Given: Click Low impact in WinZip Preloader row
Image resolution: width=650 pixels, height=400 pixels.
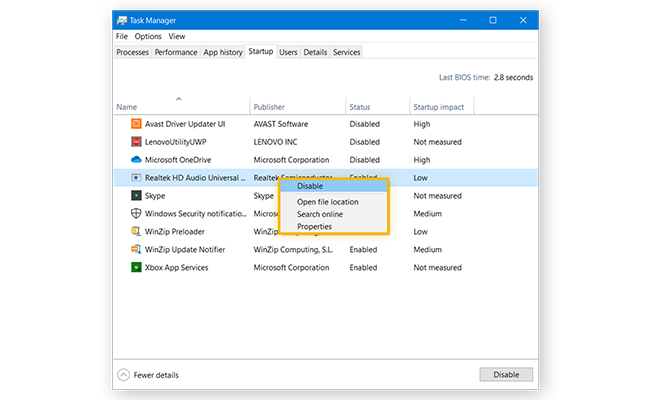Looking at the screenshot, I should 420,231.
